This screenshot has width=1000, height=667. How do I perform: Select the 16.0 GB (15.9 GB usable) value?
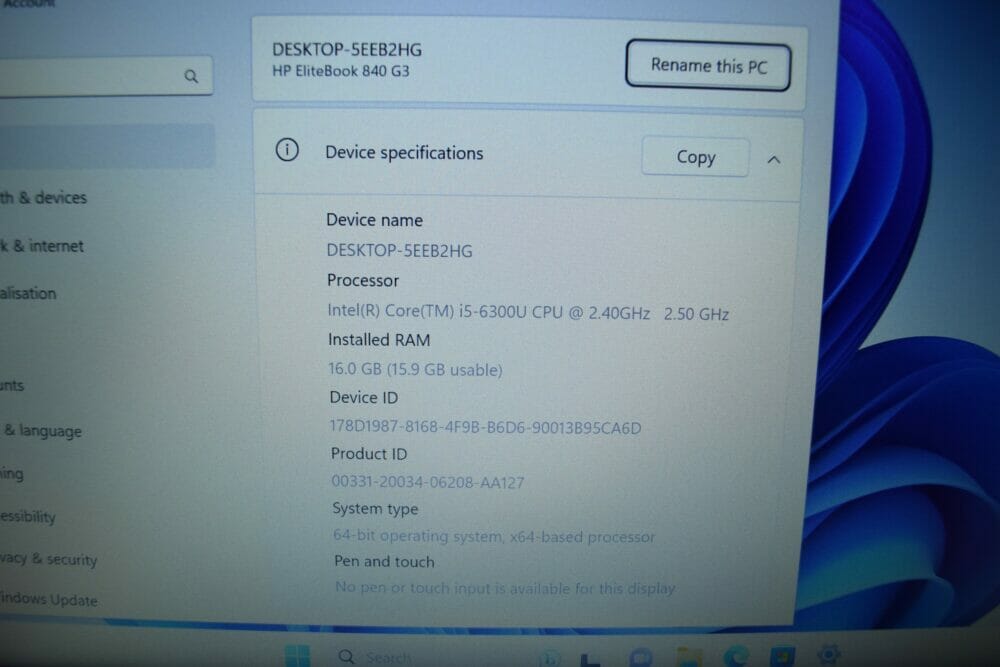click(x=415, y=370)
